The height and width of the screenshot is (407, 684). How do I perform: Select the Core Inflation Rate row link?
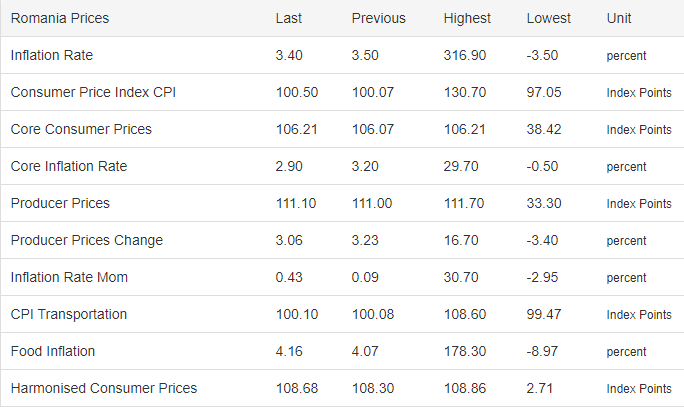tap(69, 167)
